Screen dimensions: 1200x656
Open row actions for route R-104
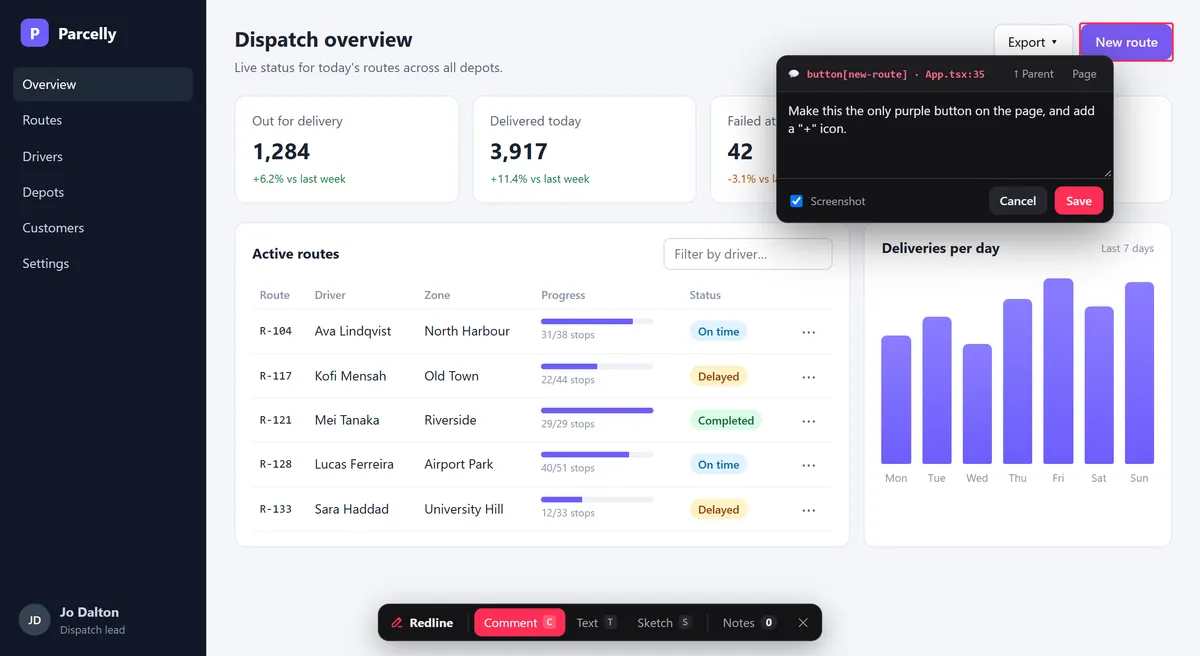click(809, 332)
